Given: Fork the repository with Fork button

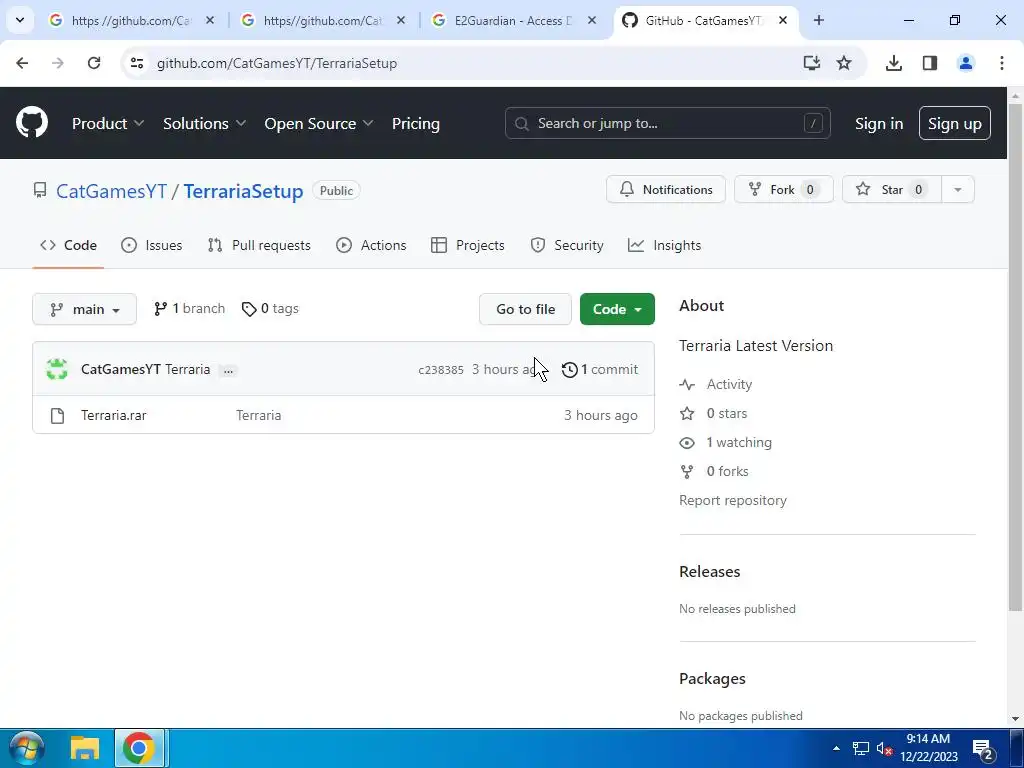Looking at the screenshot, I should click(x=784, y=189).
